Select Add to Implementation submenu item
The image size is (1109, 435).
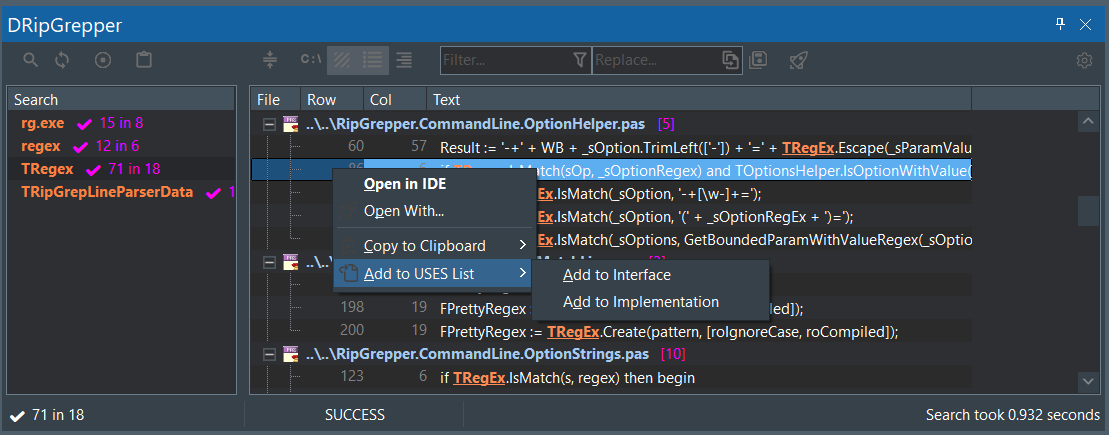(640, 302)
